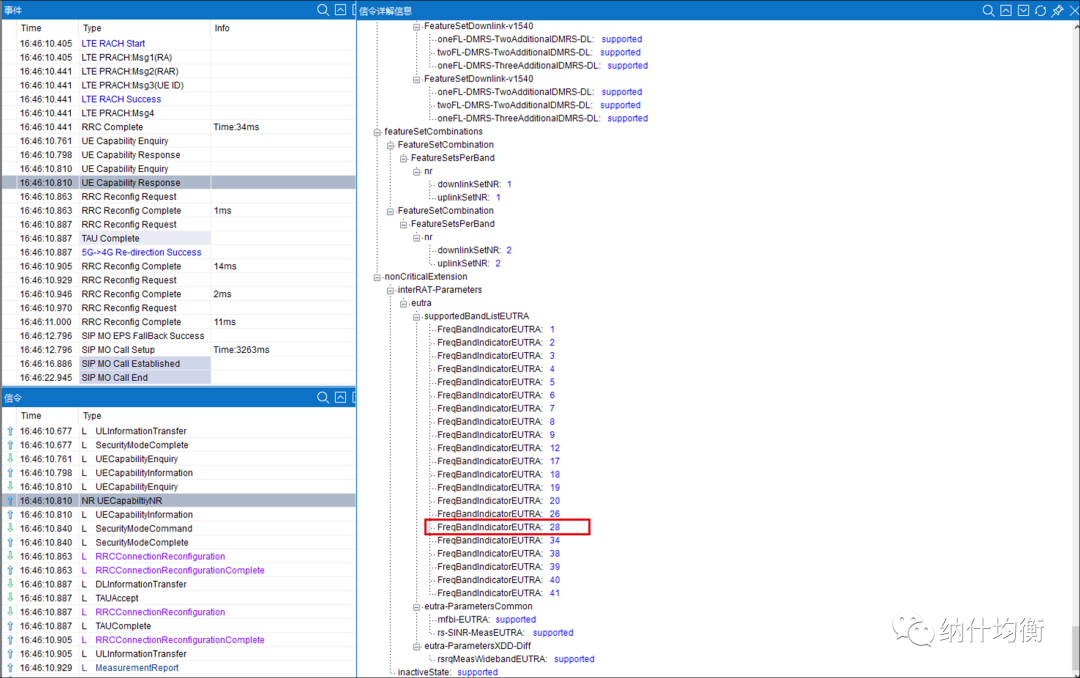Screen dimensions: 1080x678
Task: Select the LTE RACH Start event
Action: coord(113,43)
